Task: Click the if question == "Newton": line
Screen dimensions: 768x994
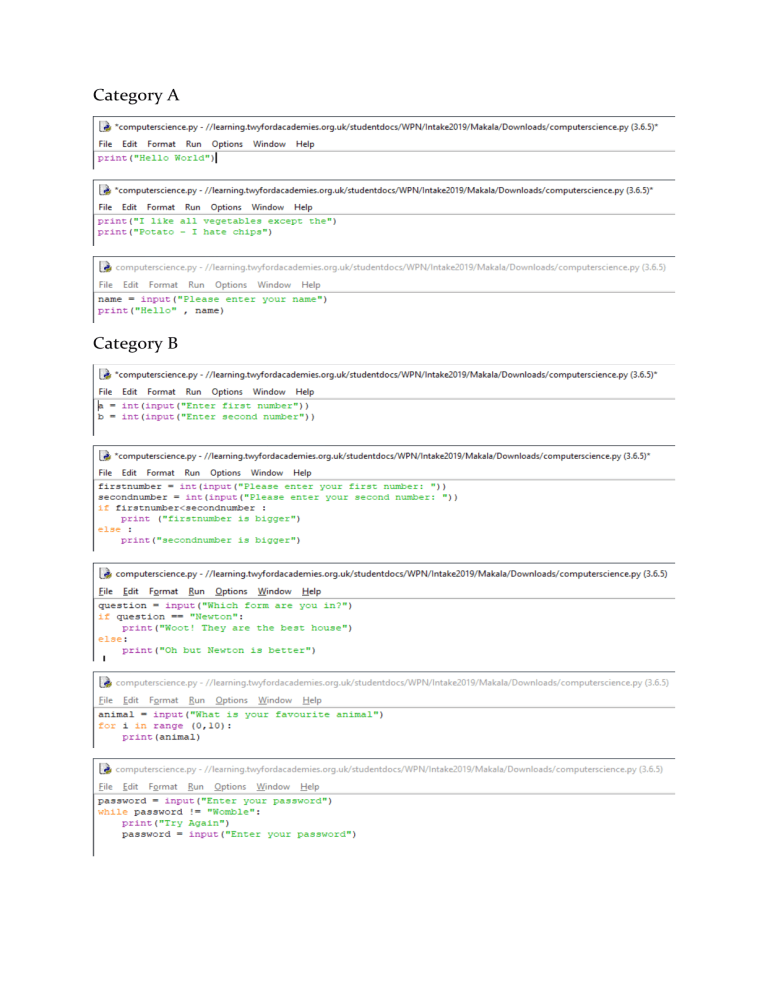Action: pyautogui.click(x=171, y=617)
